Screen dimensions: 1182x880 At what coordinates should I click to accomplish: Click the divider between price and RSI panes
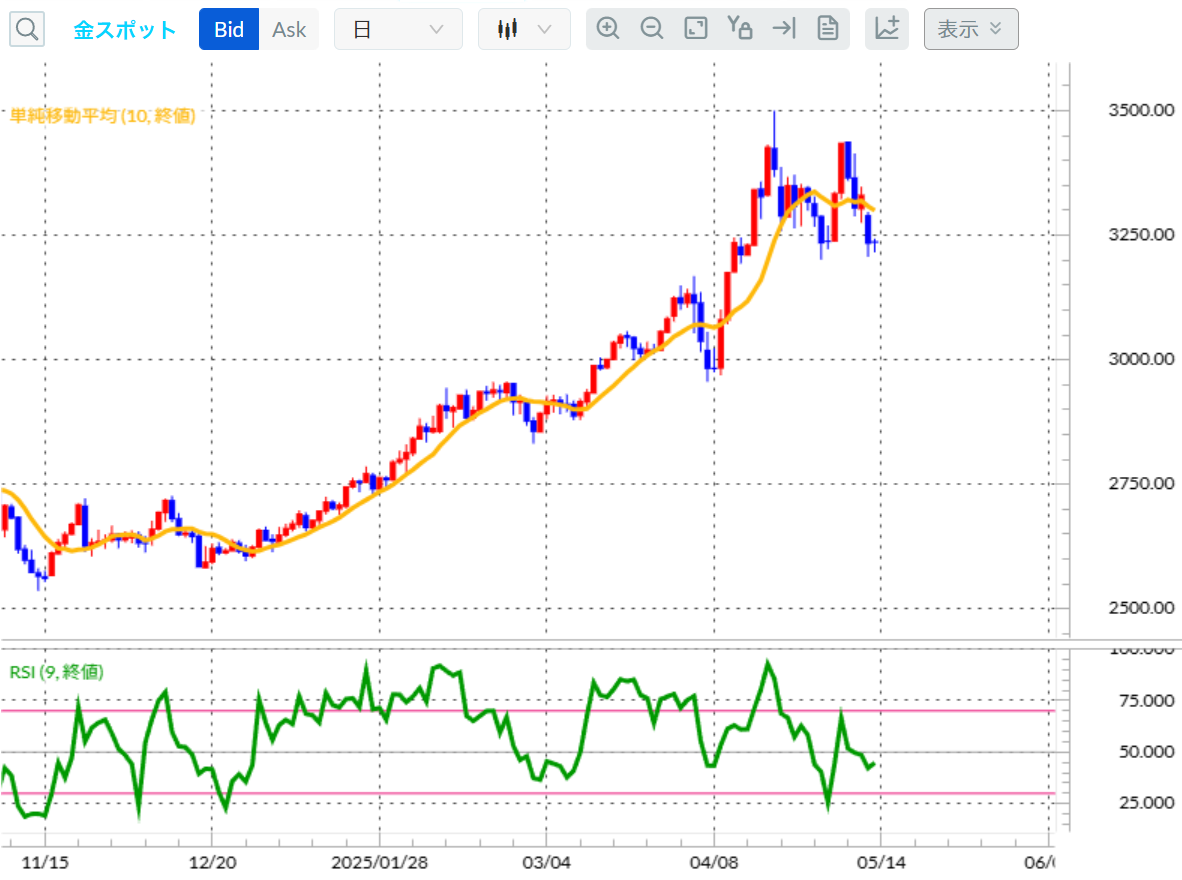coord(590,640)
